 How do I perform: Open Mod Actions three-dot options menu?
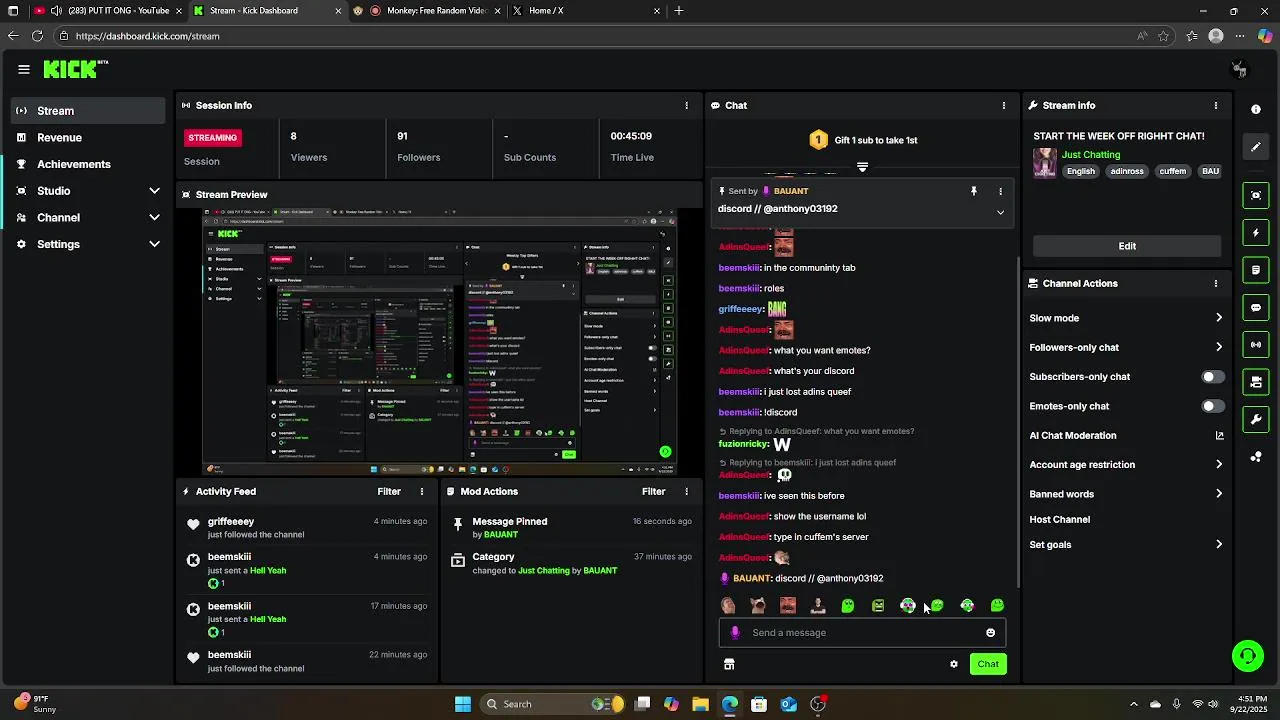click(686, 492)
